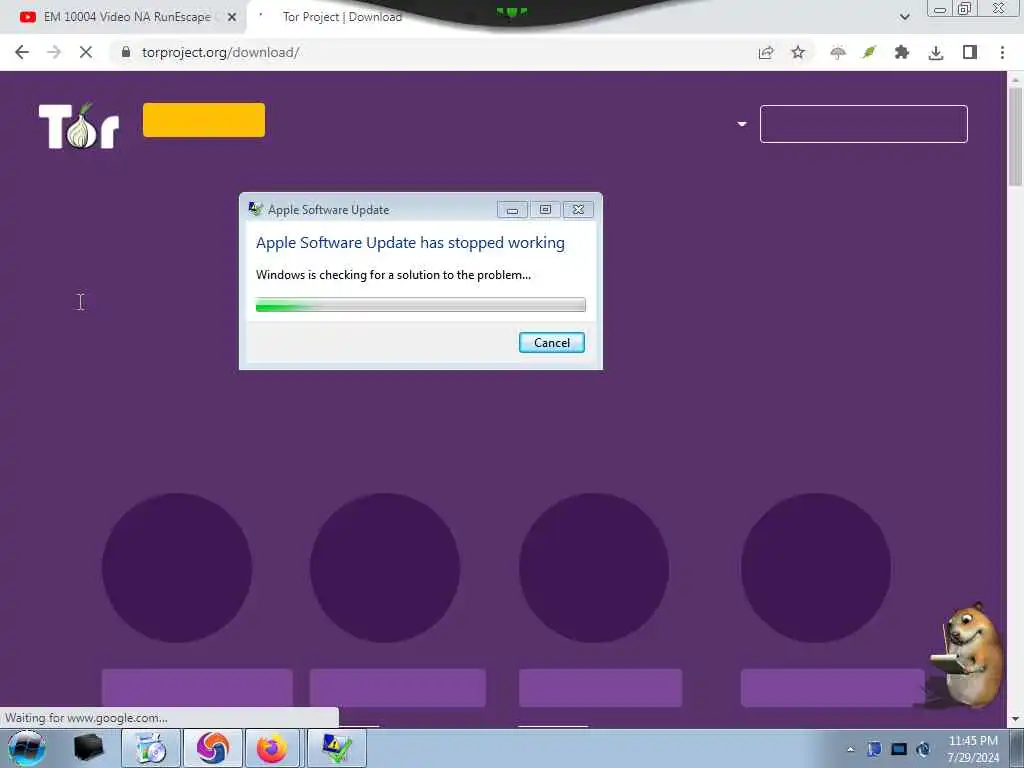Click the scrollbar down arrow

click(x=1015, y=719)
